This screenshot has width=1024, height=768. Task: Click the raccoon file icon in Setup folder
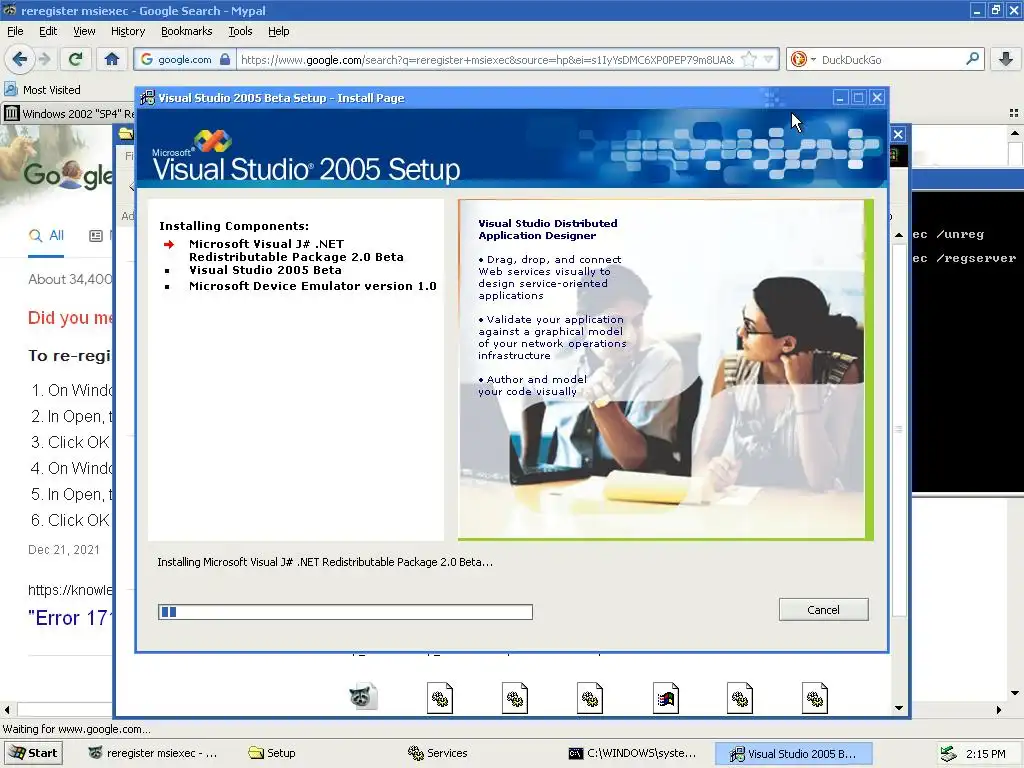363,697
